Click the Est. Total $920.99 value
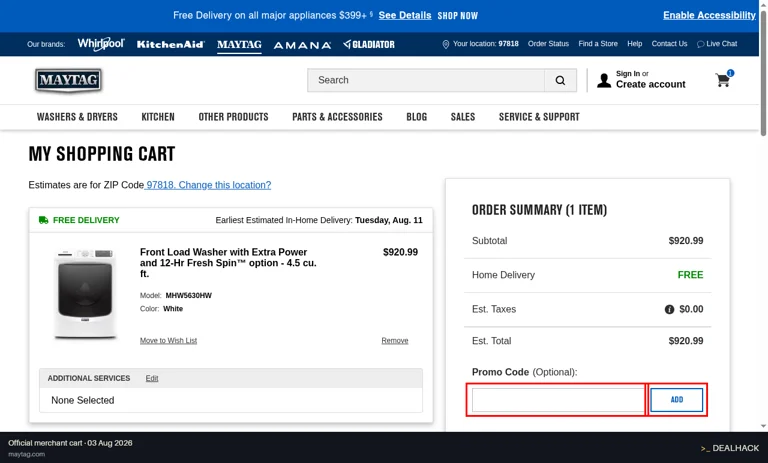The width and height of the screenshot is (768, 463). pos(686,341)
